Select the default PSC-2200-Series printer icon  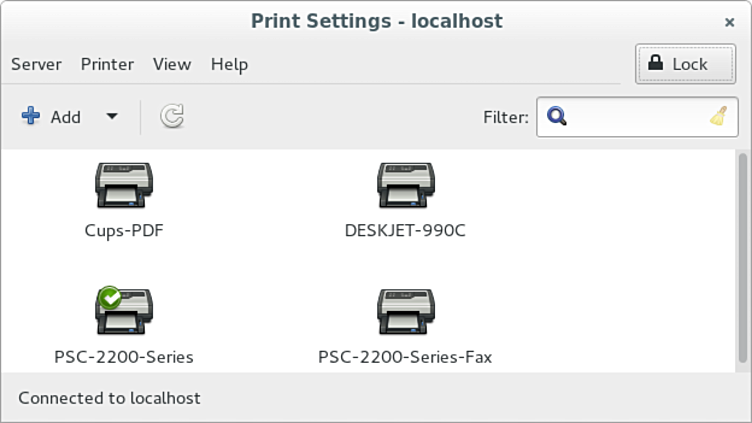(124, 311)
